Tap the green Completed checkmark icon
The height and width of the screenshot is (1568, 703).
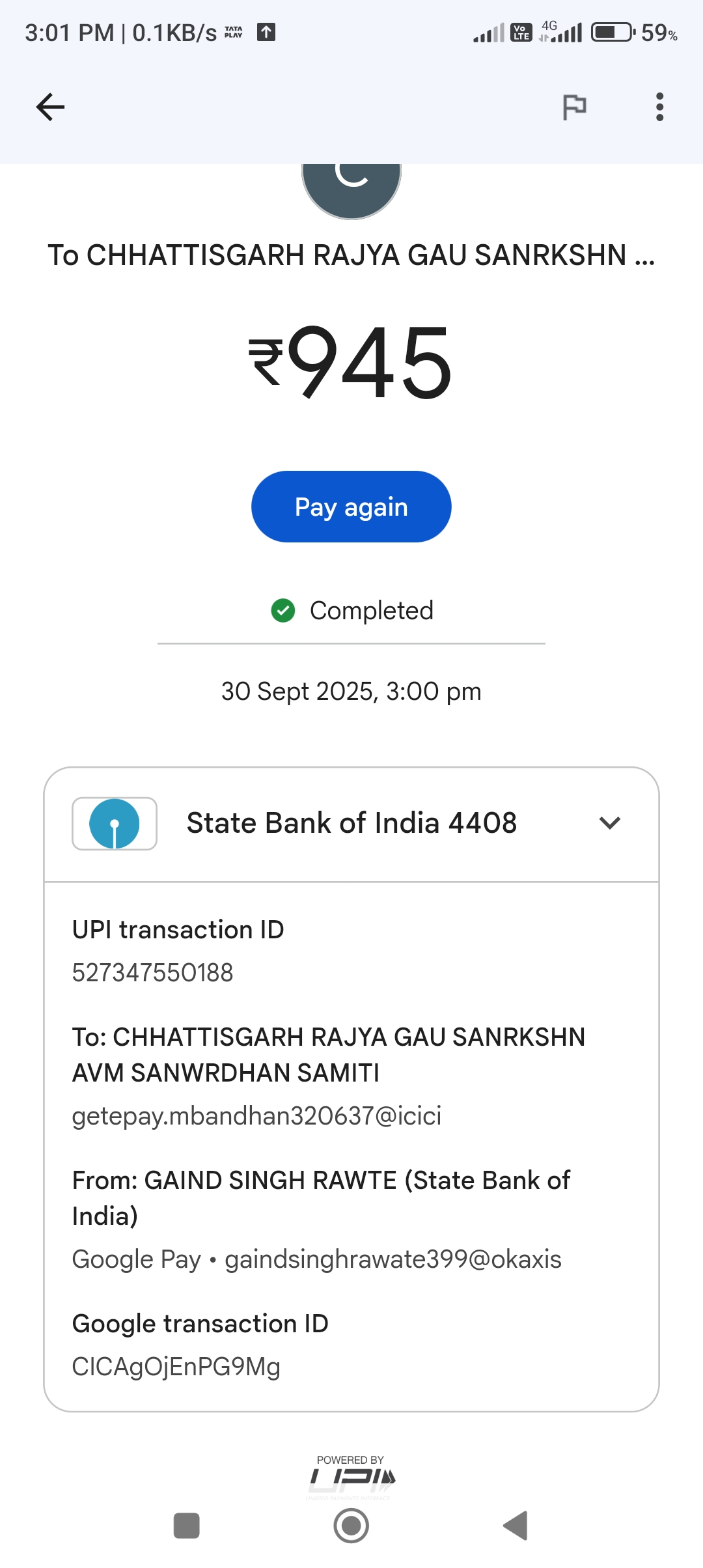283,611
